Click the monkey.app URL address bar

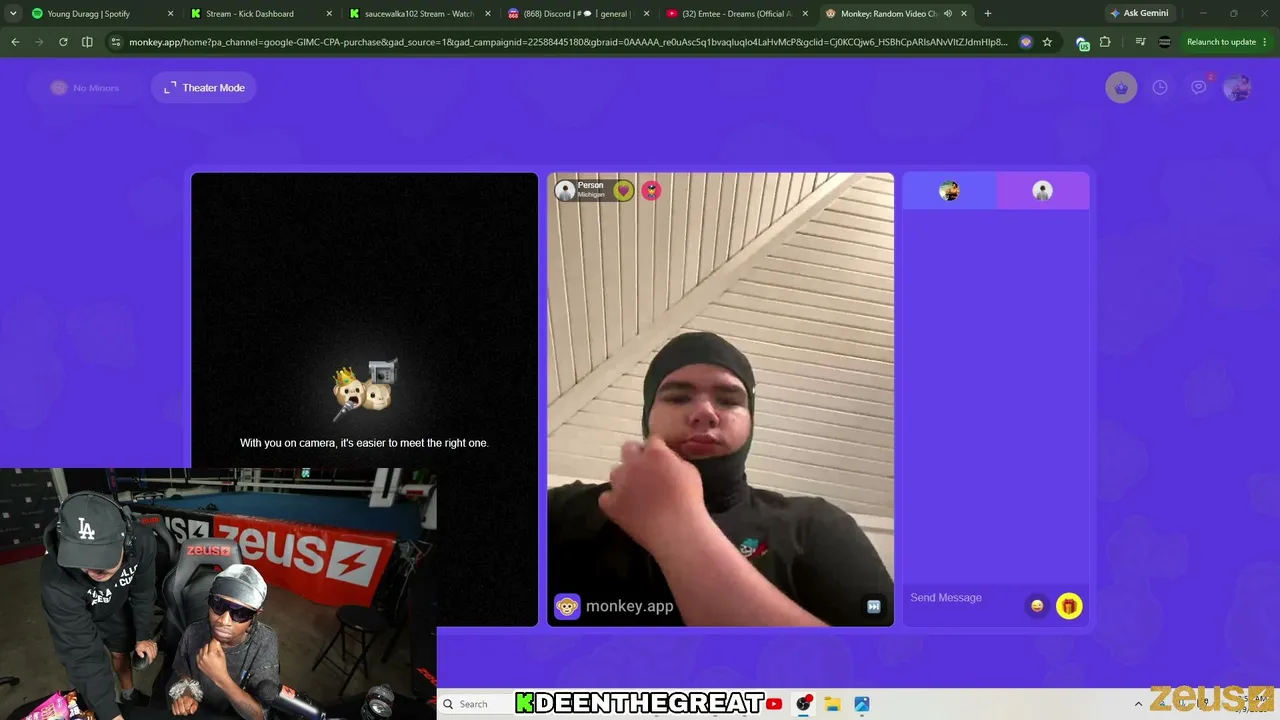568,42
